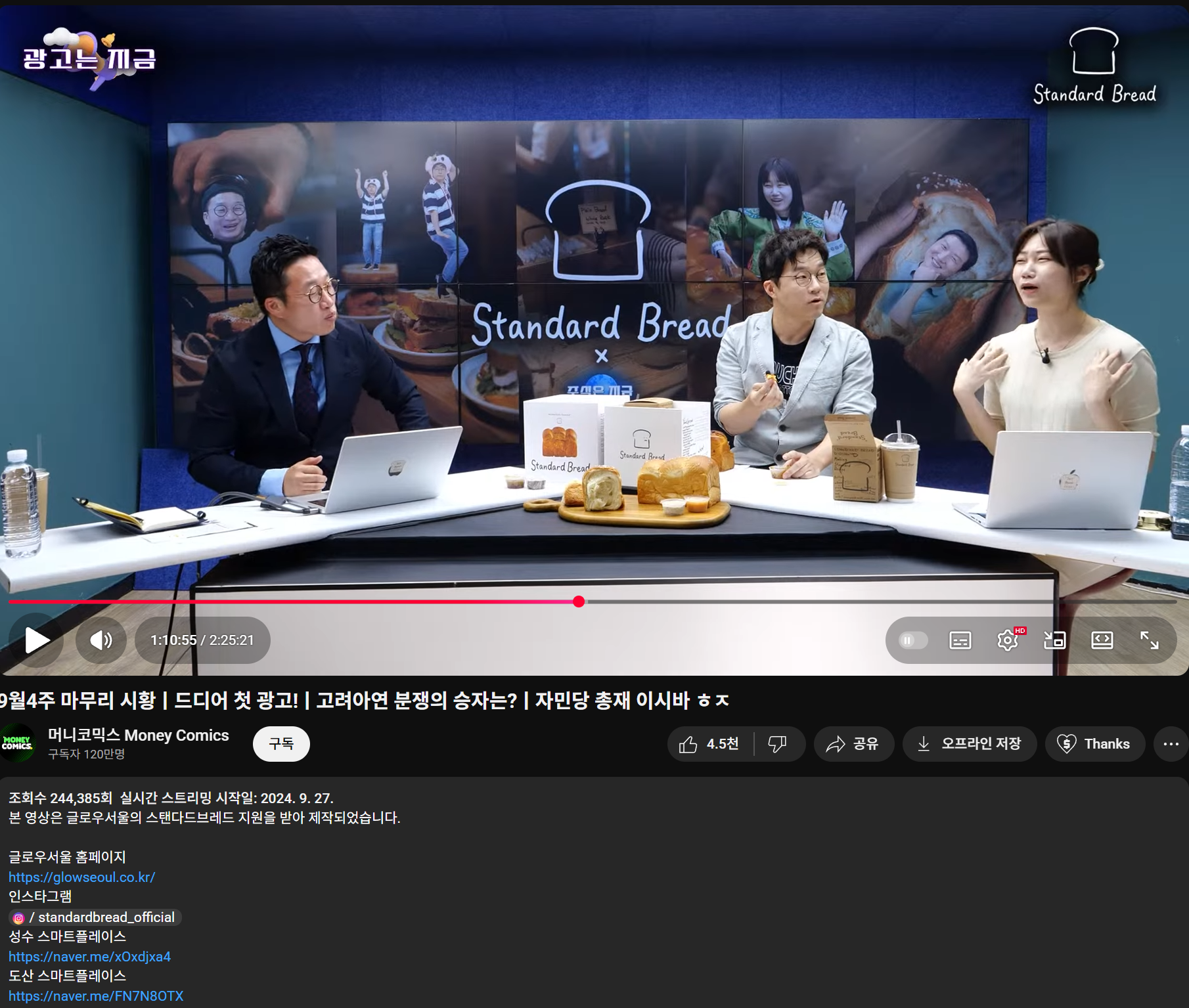Image resolution: width=1189 pixels, height=1008 pixels.
Task: Click the 인스타그램 label text
Action: click(x=40, y=897)
